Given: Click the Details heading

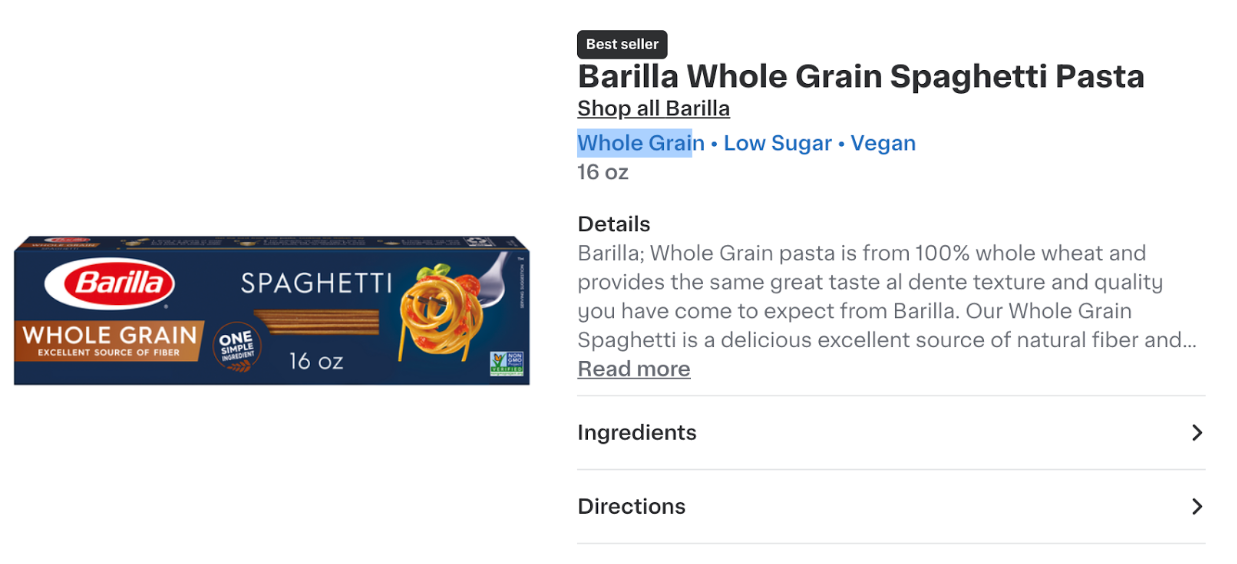Looking at the screenshot, I should [x=613, y=224].
